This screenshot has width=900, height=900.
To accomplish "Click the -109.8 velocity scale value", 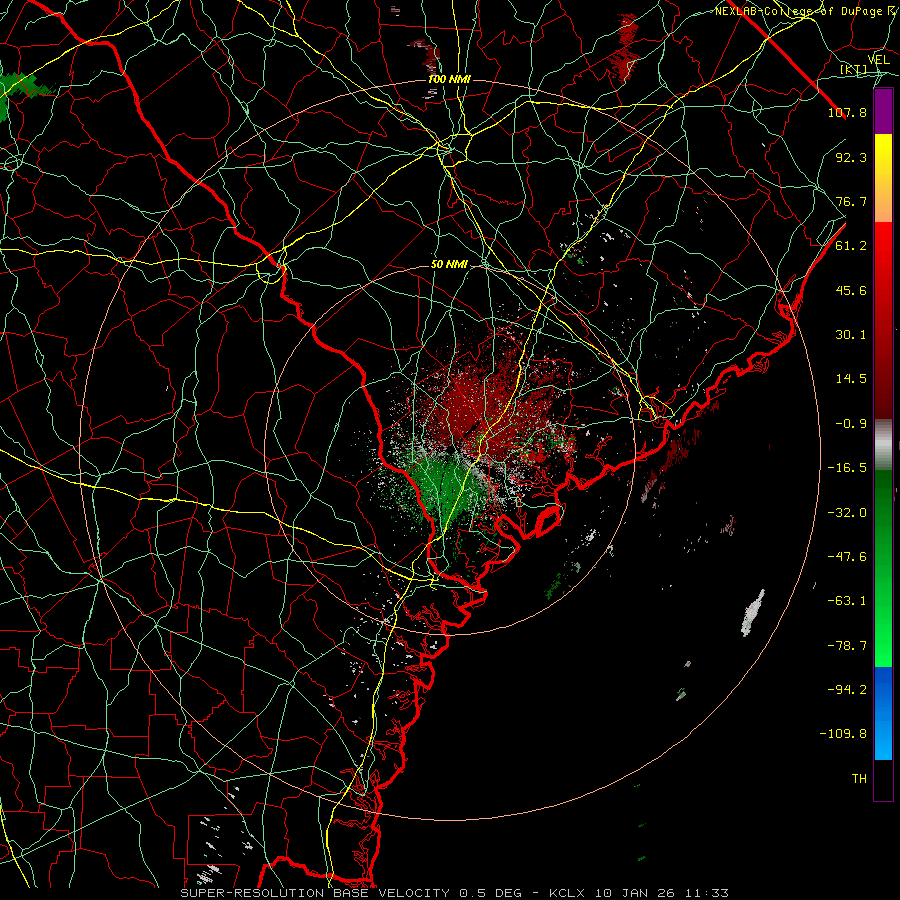I will tap(843, 734).
